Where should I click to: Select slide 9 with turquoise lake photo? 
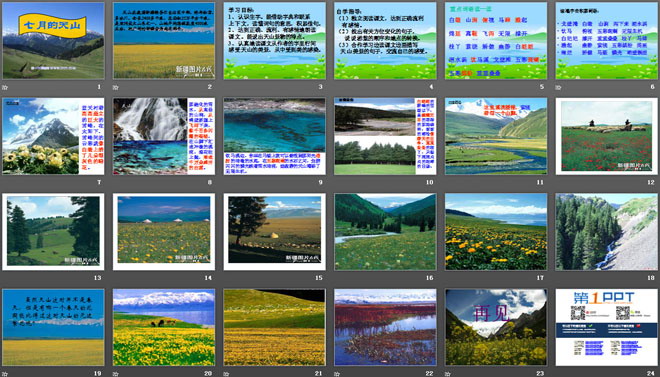tap(274, 136)
